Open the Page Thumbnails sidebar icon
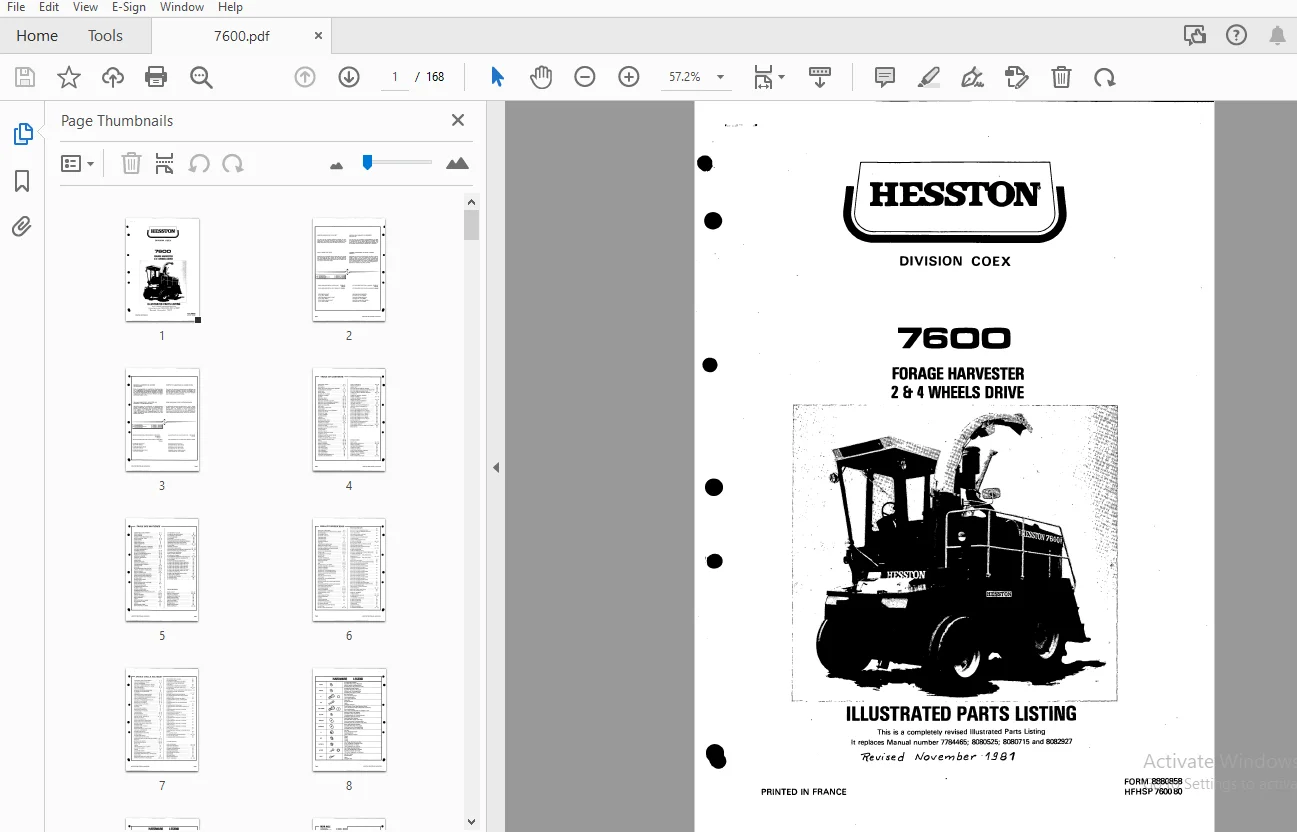 [22, 134]
